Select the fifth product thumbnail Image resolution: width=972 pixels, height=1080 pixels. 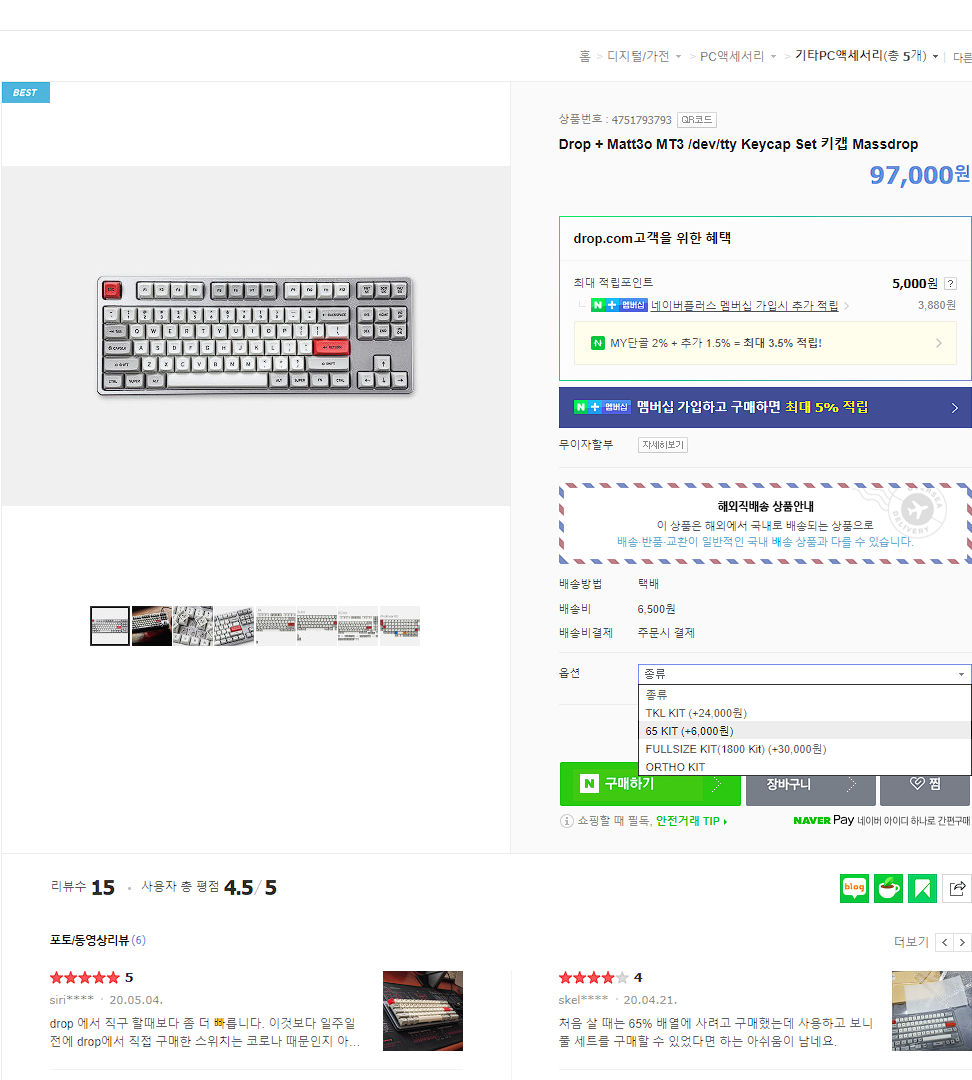[x=276, y=625]
